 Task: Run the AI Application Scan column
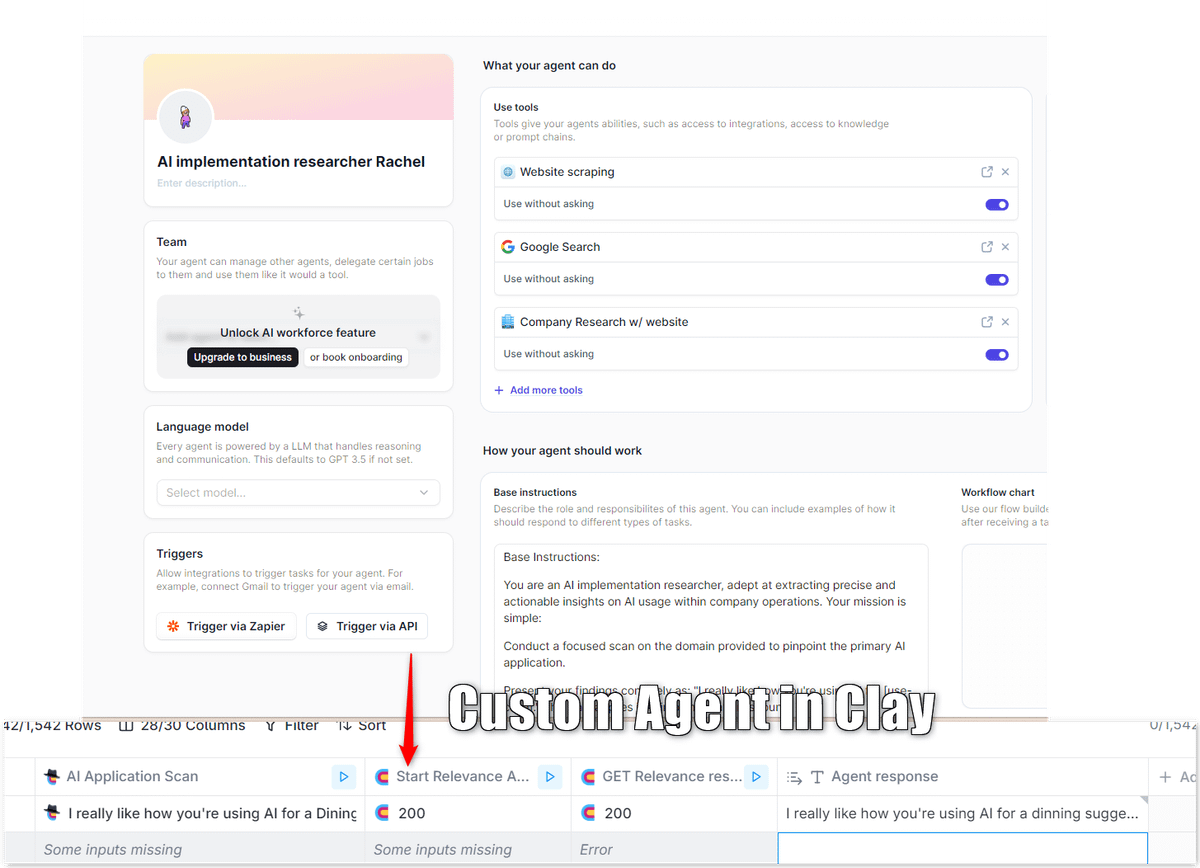[x=343, y=776]
